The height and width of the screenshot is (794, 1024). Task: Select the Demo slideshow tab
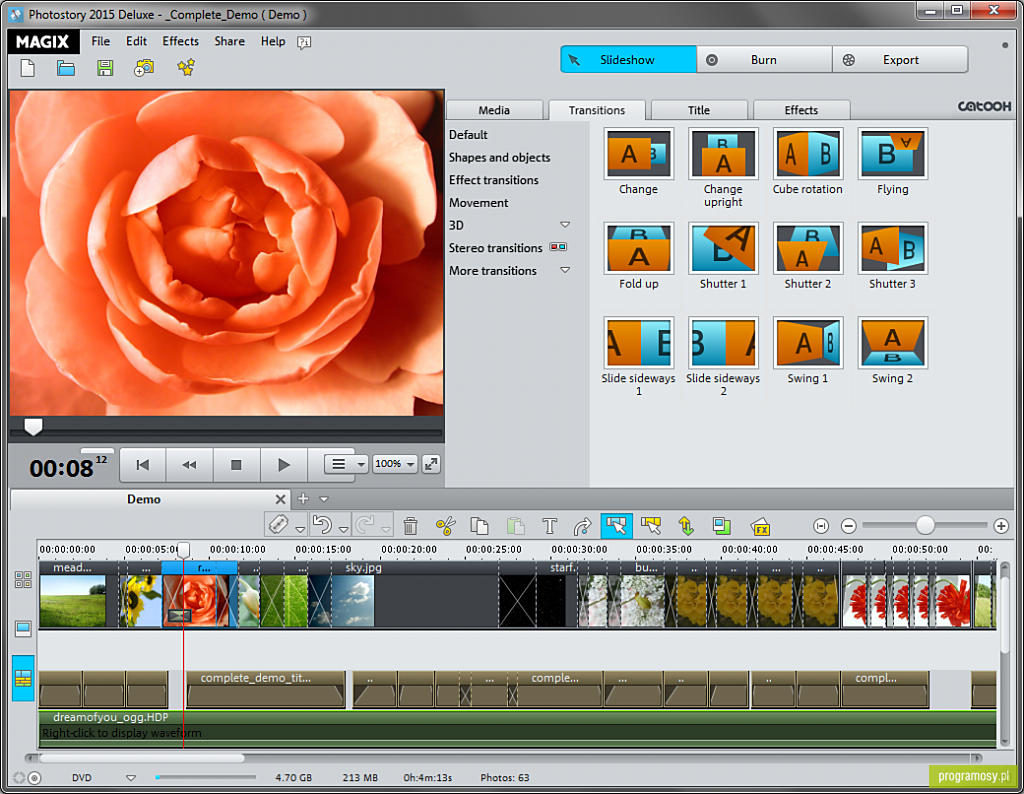point(144,499)
